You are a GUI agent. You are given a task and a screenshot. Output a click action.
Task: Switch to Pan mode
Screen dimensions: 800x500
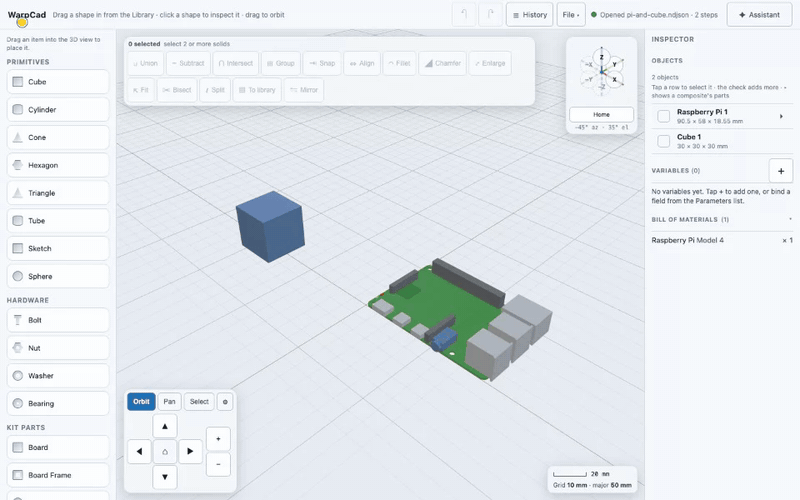[169, 402]
